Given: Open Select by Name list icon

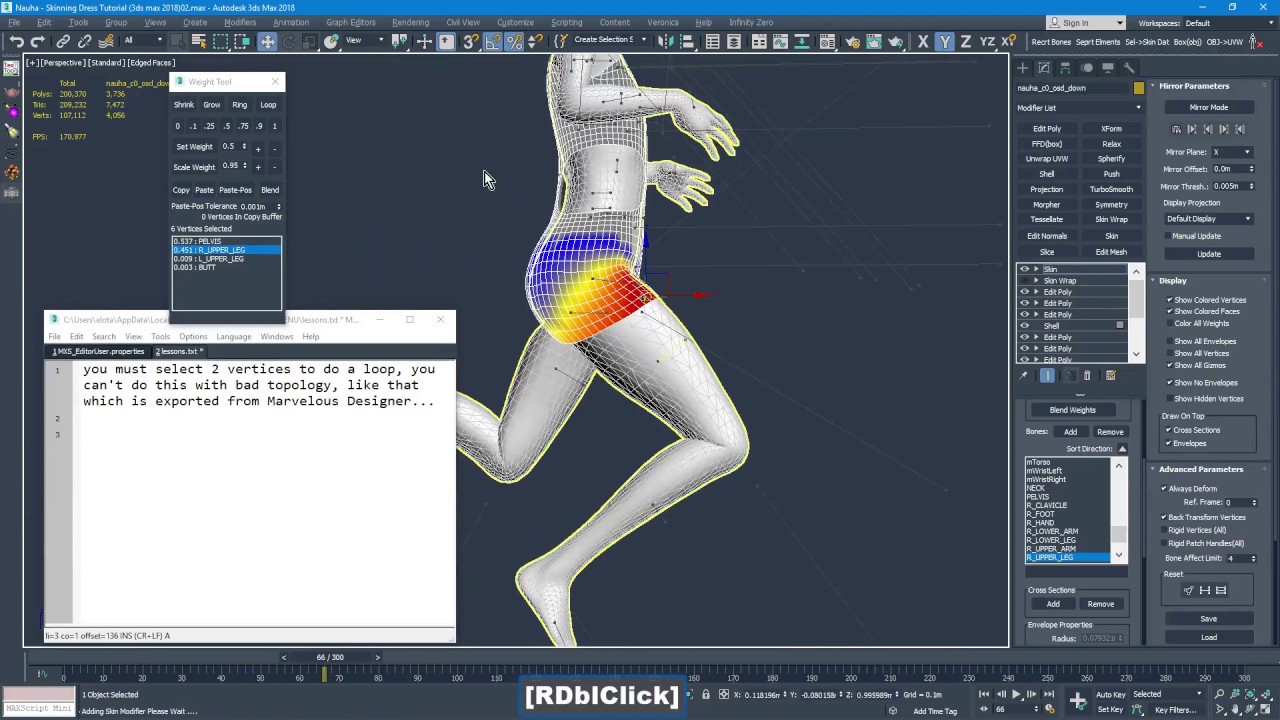Looking at the screenshot, I should (x=199, y=41).
